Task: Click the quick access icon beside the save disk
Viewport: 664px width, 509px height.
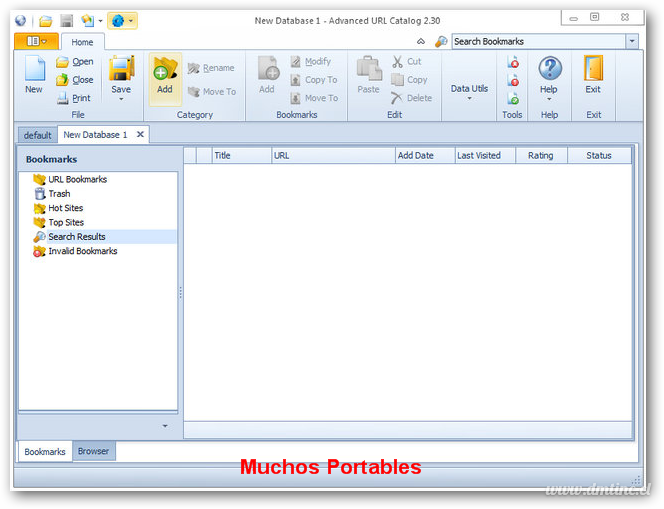Action: click(87, 20)
